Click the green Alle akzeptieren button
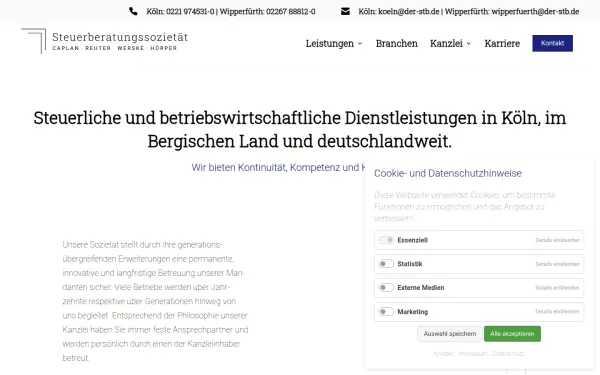Image resolution: width=600 pixels, height=375 pixels. tap(512, 334)
